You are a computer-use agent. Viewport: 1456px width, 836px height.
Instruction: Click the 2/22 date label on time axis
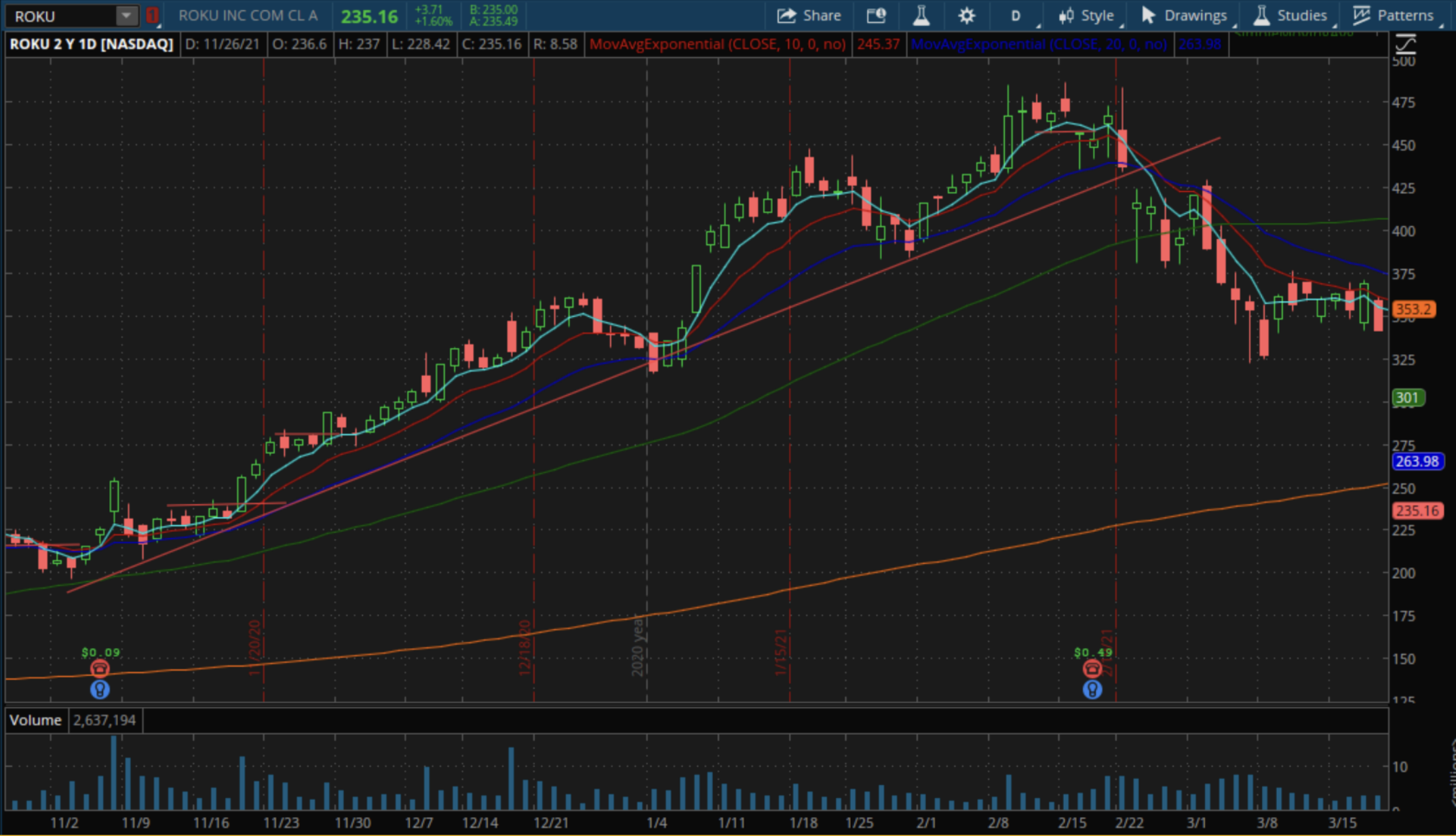[1130, 822]
